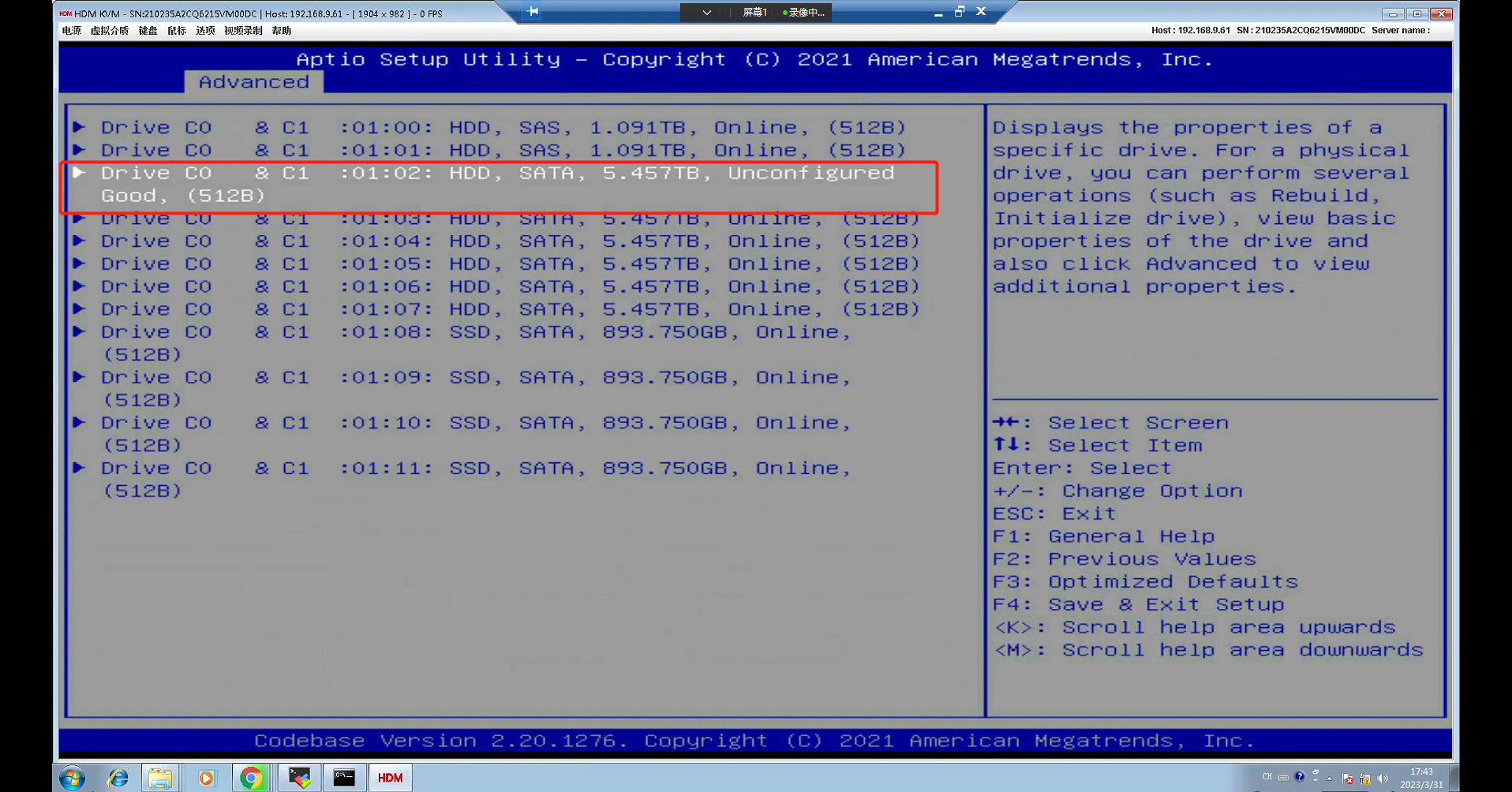Open the 虚拟介质 virtual media menu
This screenshot has width=1512, height=792.
(x=109, y=31)
